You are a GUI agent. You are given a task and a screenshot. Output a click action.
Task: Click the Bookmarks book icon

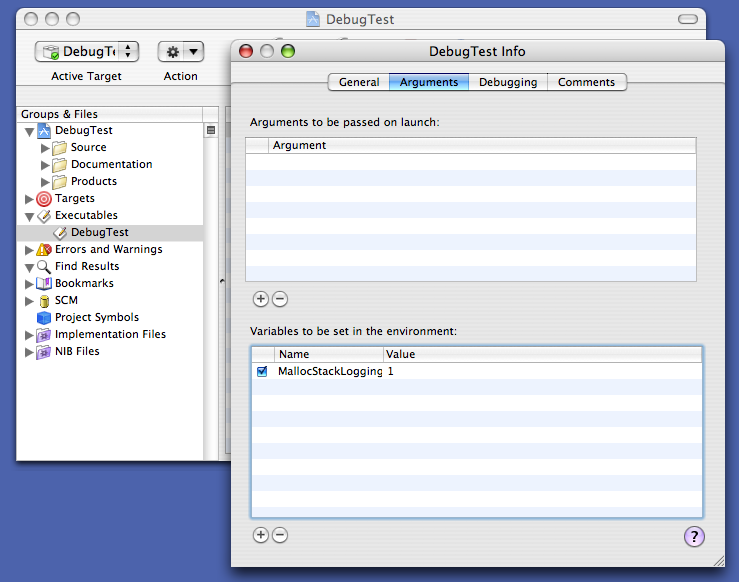click(x=44, y=284)
